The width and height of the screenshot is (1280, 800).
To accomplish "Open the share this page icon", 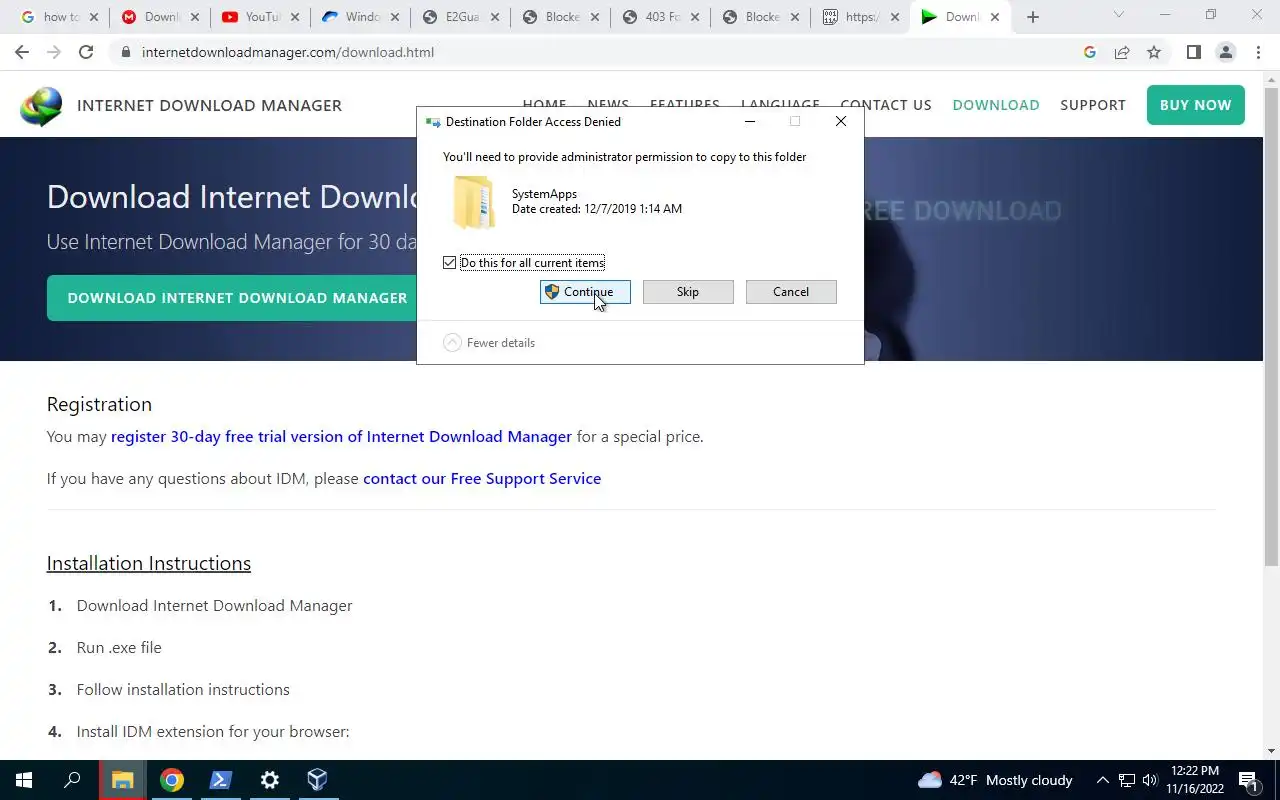I will [1122, 52].
